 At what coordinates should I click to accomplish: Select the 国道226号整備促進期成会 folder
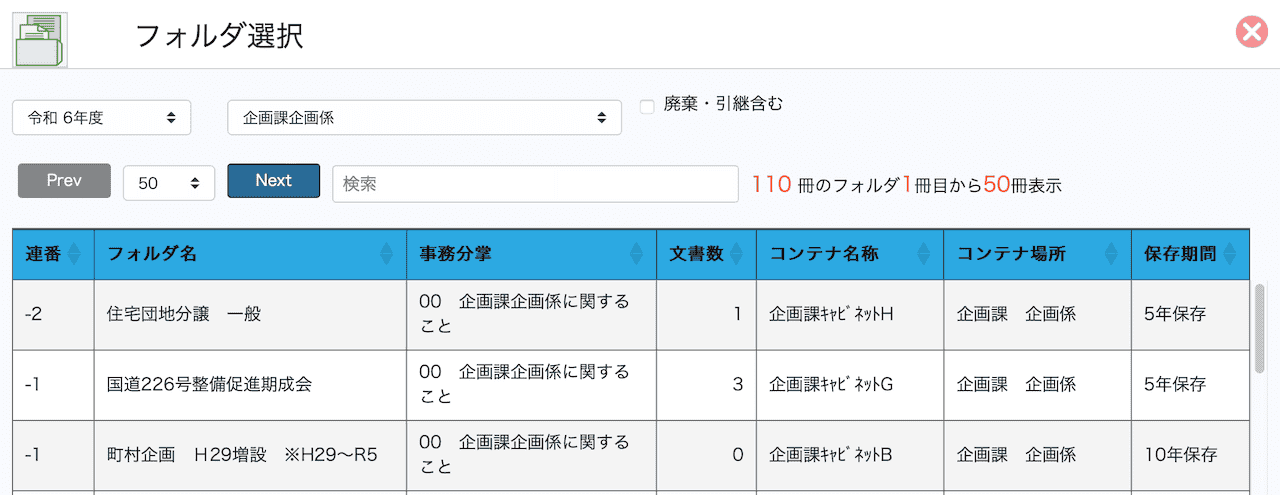(209, 384)
